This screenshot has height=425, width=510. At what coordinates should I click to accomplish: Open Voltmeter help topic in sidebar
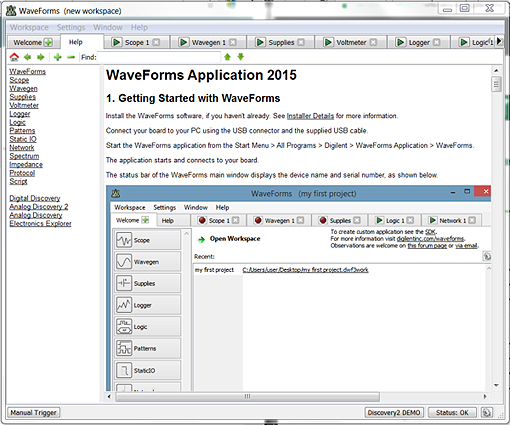click(x=24, y=105)
